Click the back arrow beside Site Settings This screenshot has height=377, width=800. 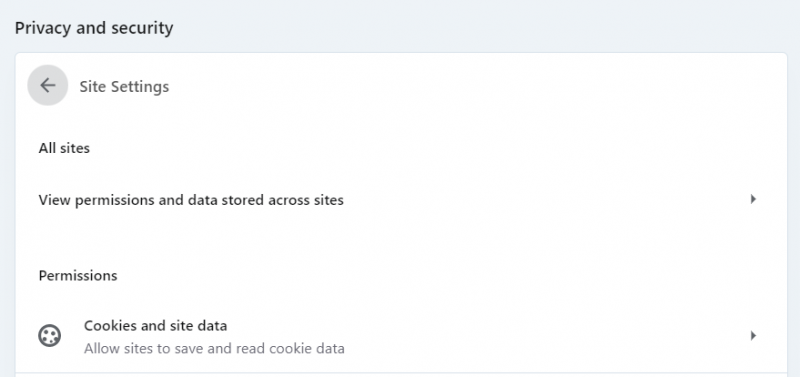47,85
